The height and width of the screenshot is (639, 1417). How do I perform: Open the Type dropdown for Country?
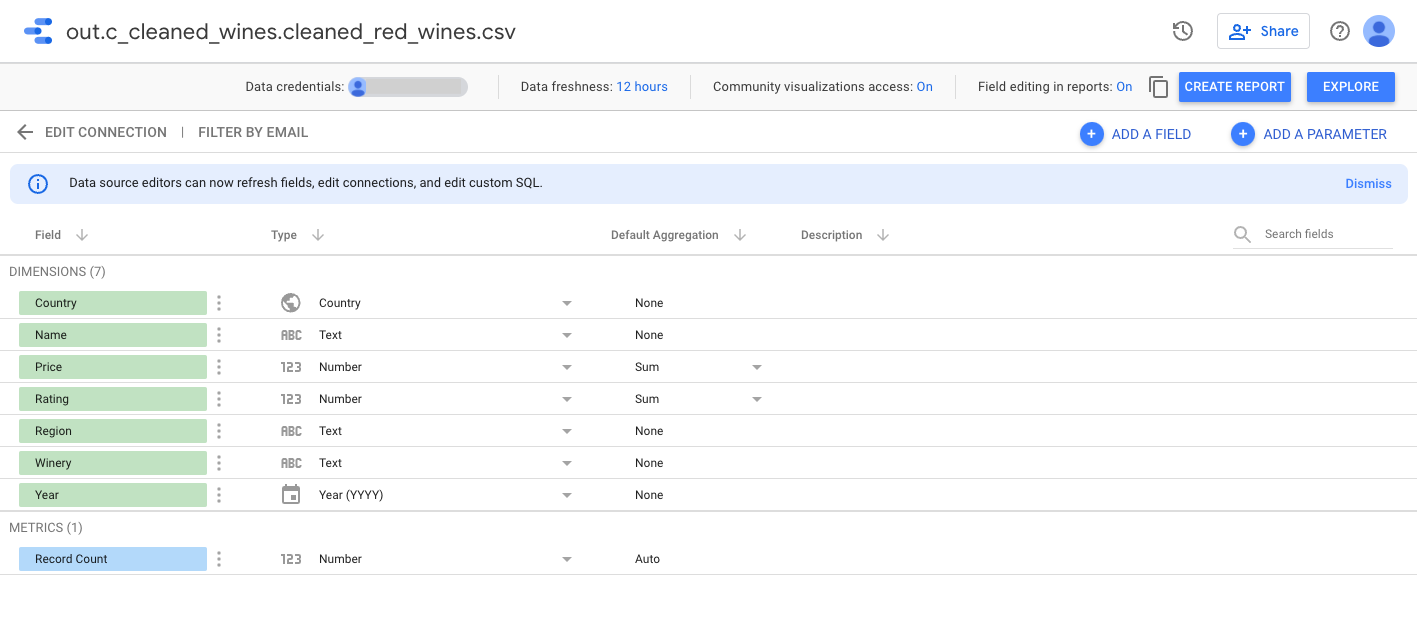click(x=566, y=302)
